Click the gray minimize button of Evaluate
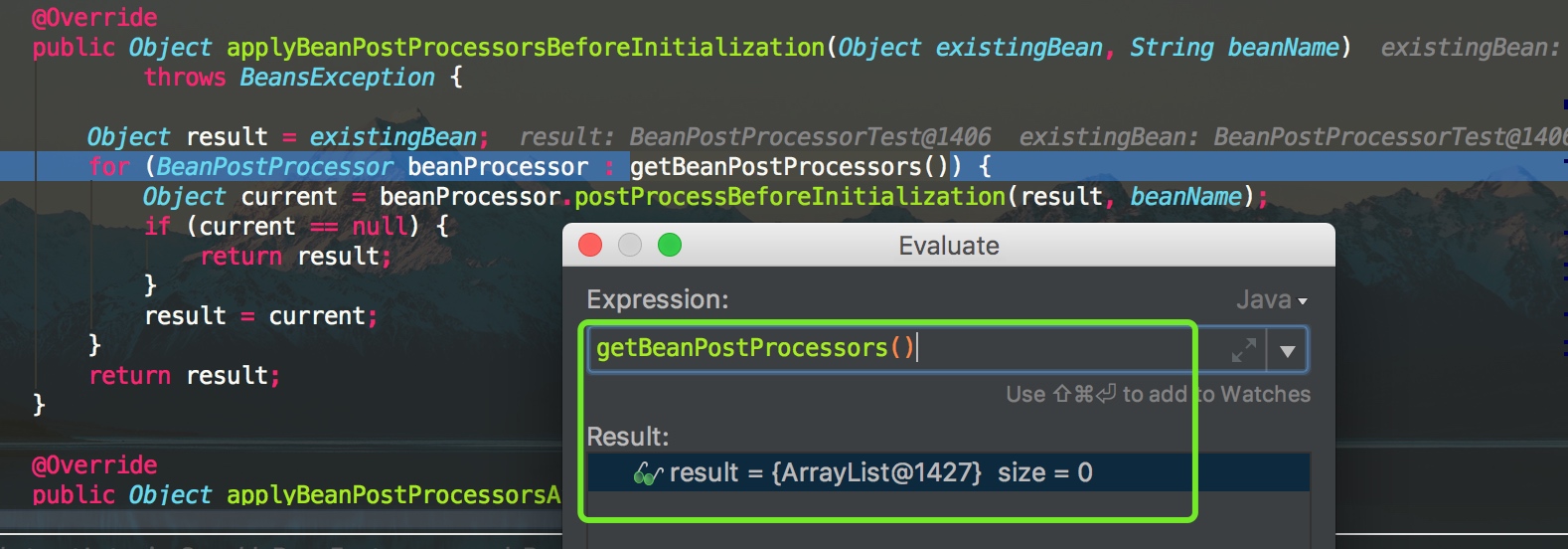This screenshot has width=1568, height=549. point(630,245)
